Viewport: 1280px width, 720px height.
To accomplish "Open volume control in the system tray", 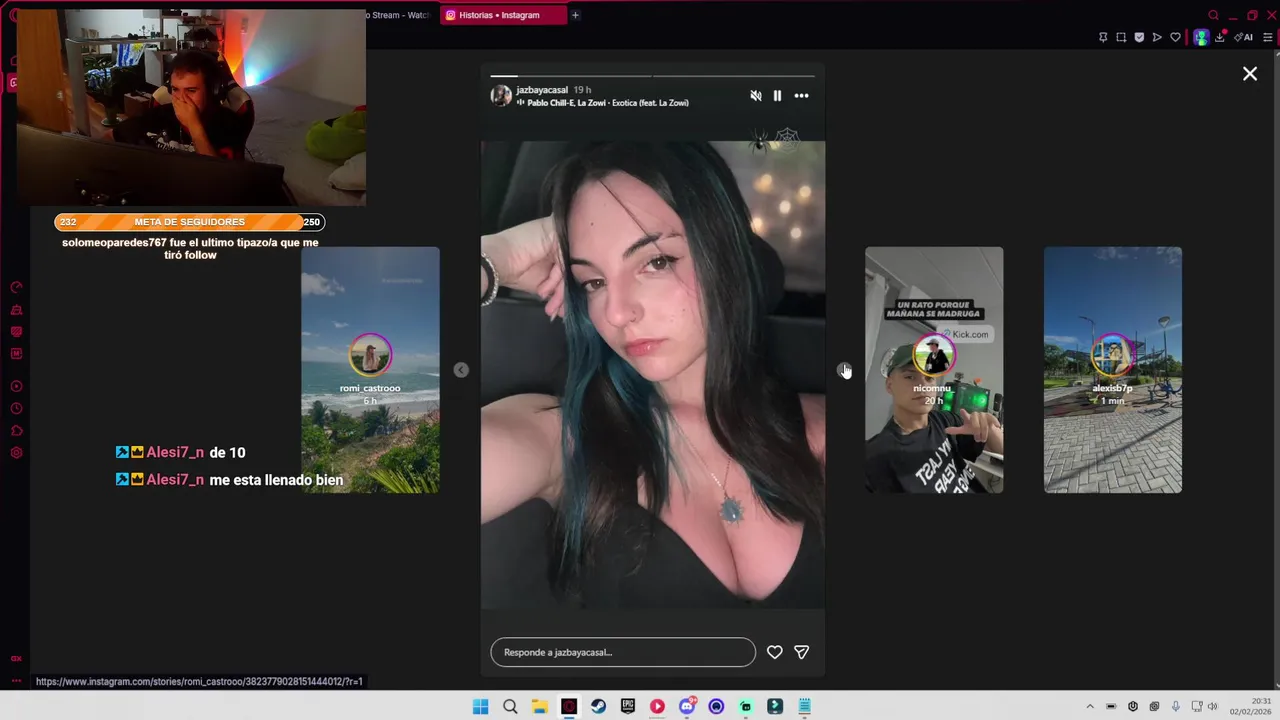I will point(1212,707).
